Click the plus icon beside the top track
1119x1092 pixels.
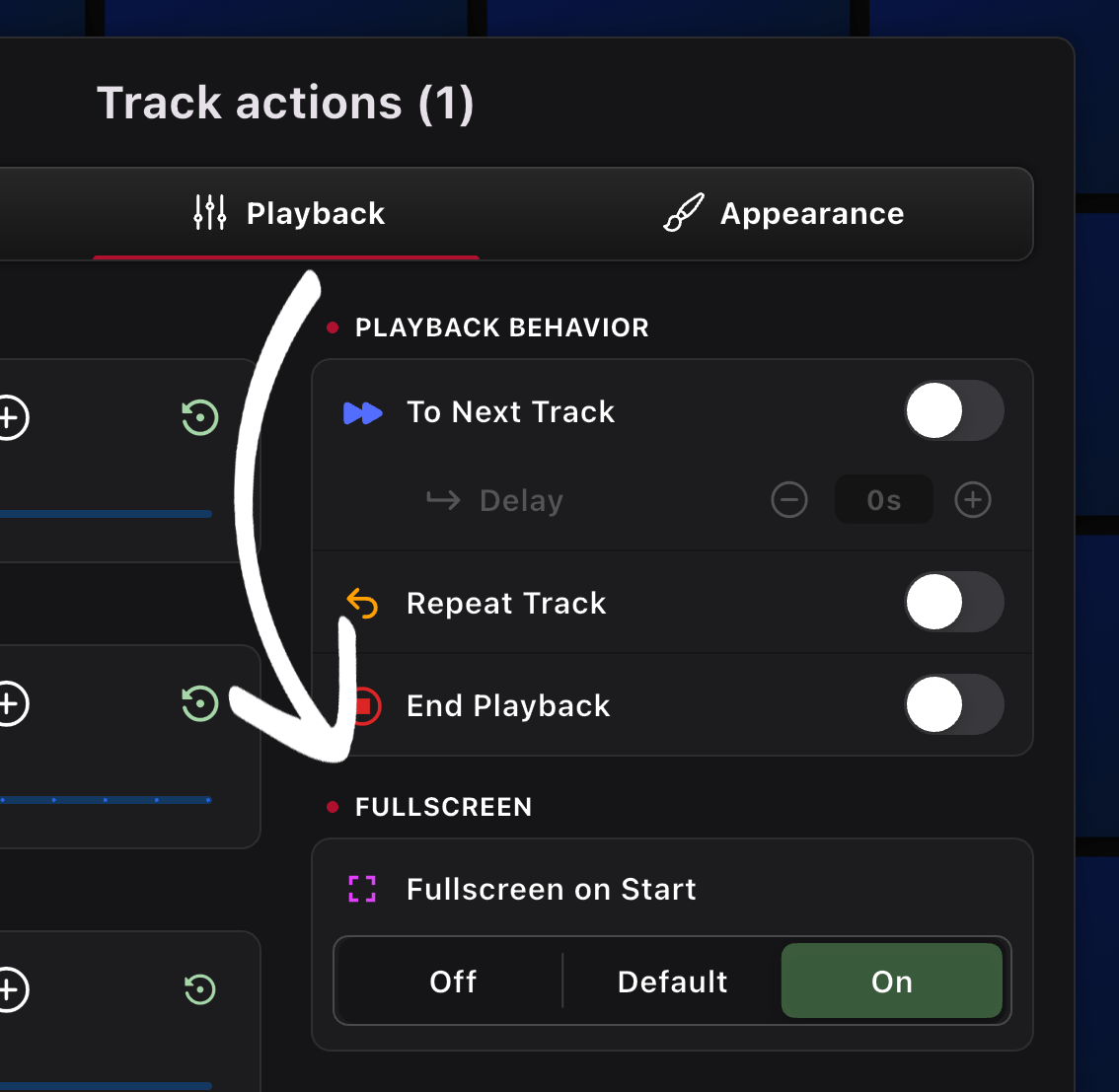point(10,418)
